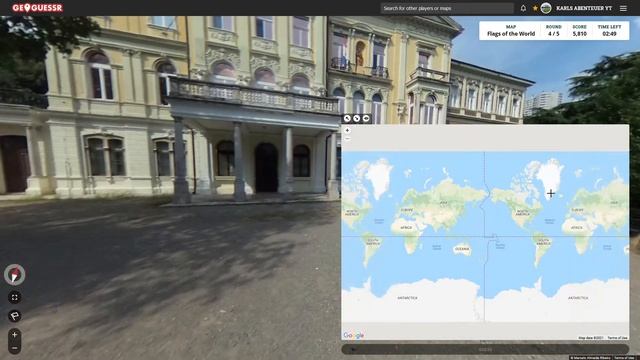This screenshot has height=360, width=640.
Task: Zoom in on the guess map
Action: click(347, 131)
